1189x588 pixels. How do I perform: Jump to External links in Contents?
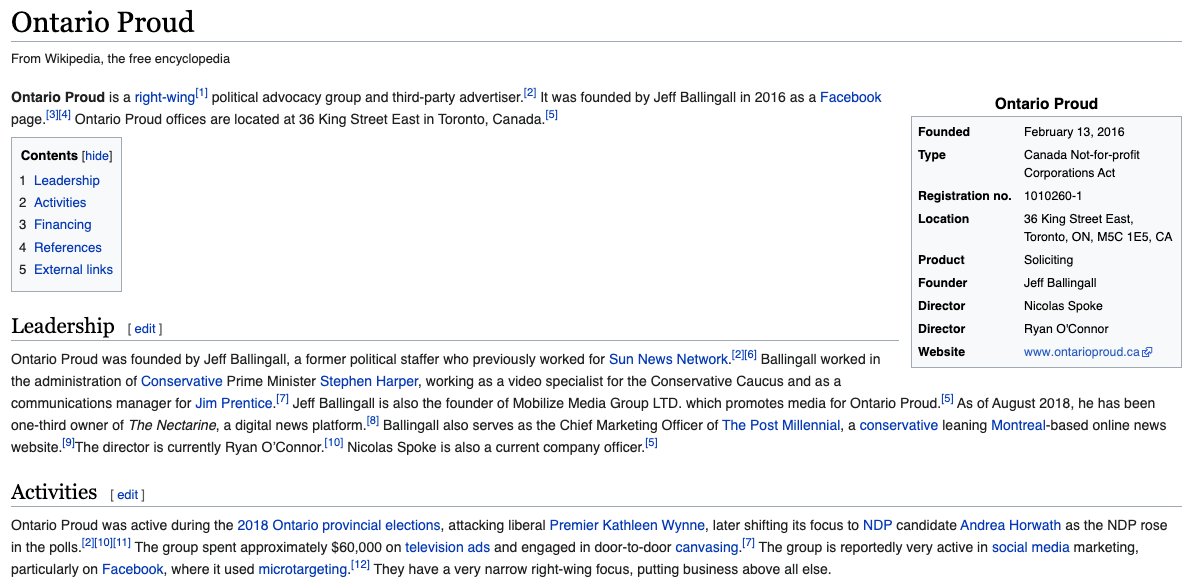[74, 269]
